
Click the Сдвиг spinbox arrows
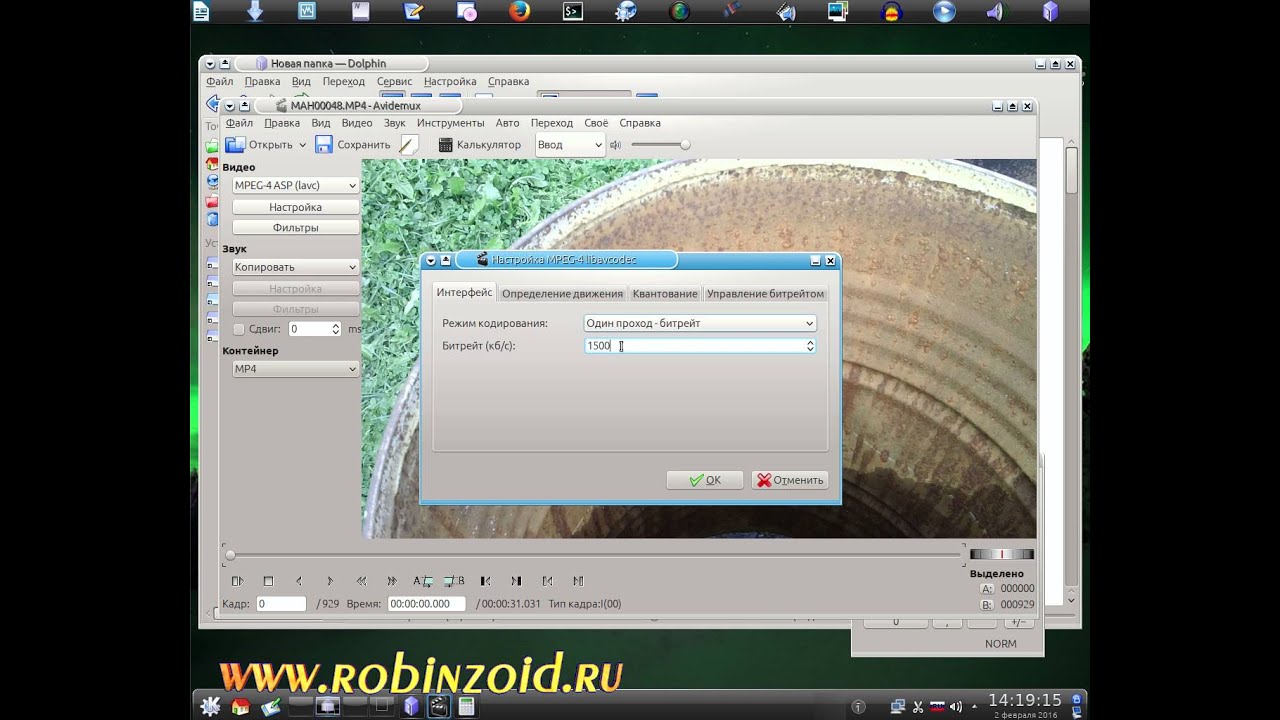point(335,329)
